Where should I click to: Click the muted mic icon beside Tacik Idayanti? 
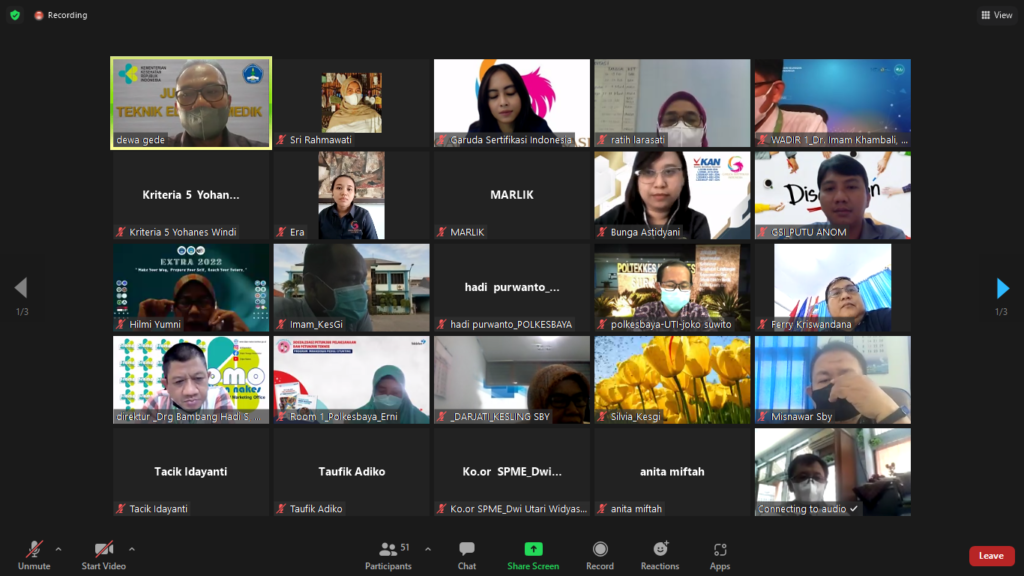pos(121,509)
